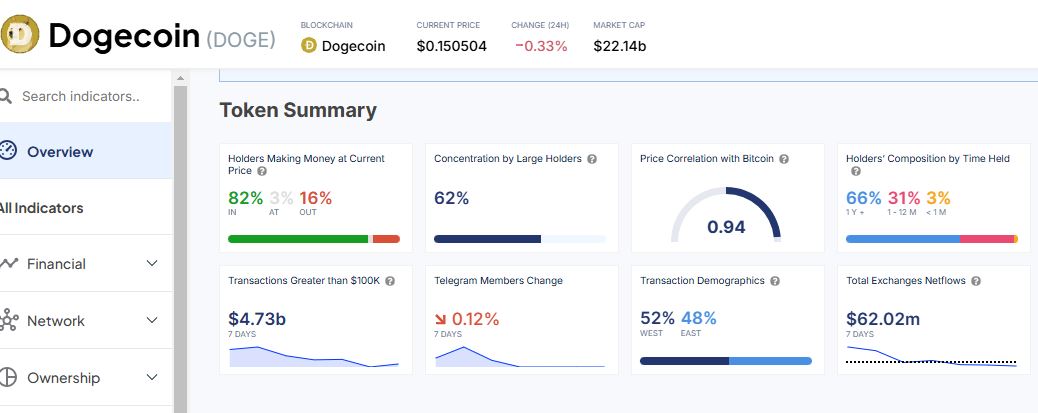The width and height of the screenshot is (1038, 413).
Task: Click Telegram Members Change title
Action: pyautogui.click(x=498, y=281)
